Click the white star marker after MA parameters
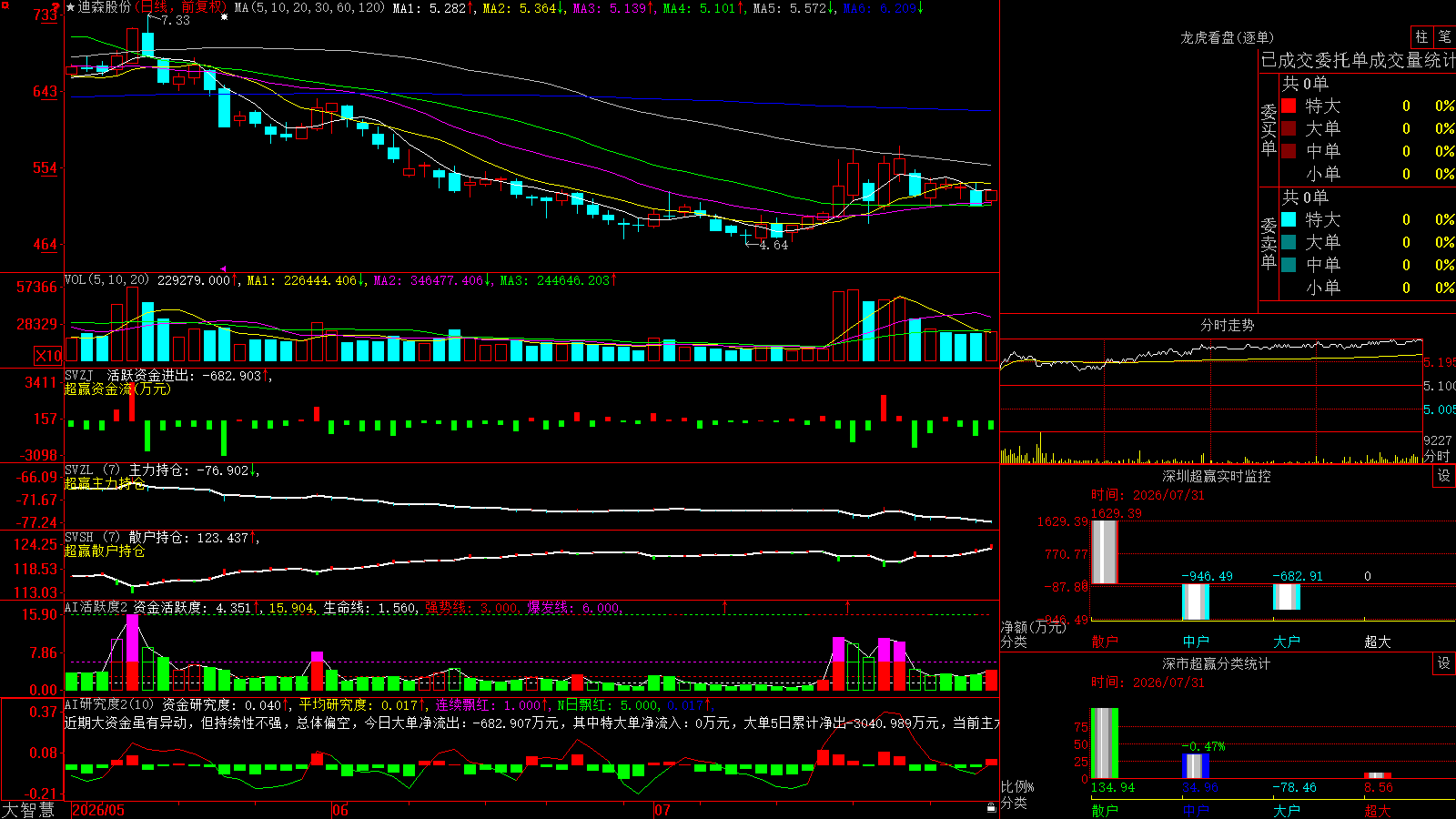 pyautogui.click(x=224, y=16)
